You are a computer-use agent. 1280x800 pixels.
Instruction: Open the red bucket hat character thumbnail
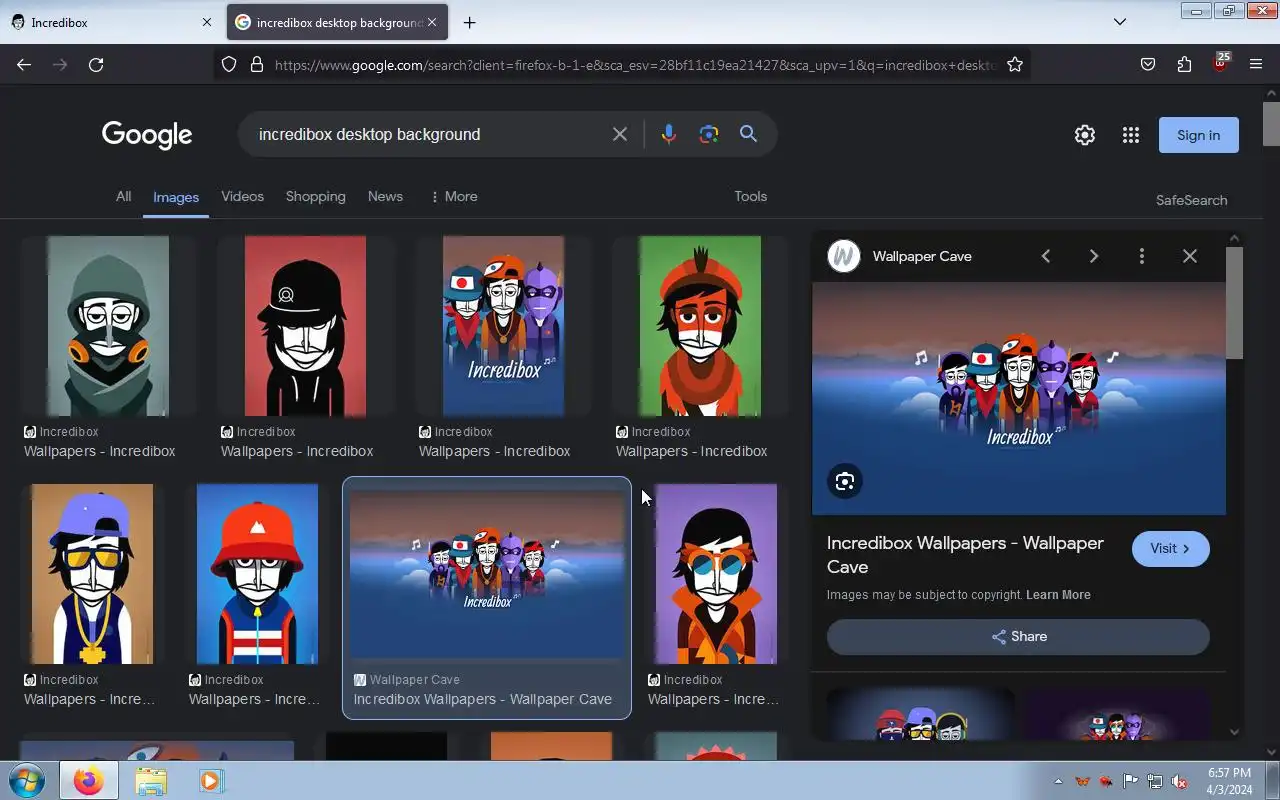point(257,574)
